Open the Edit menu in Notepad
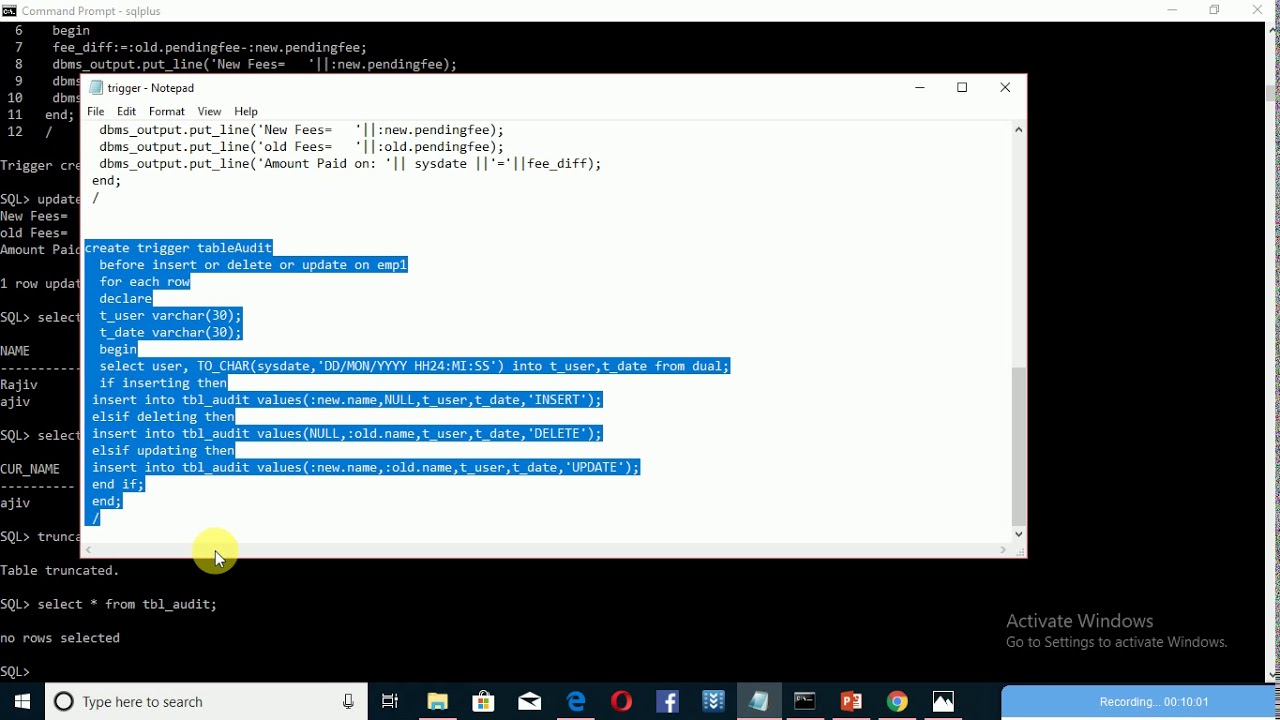Viewport: 1280px width, 720px height. coord(126,112)
